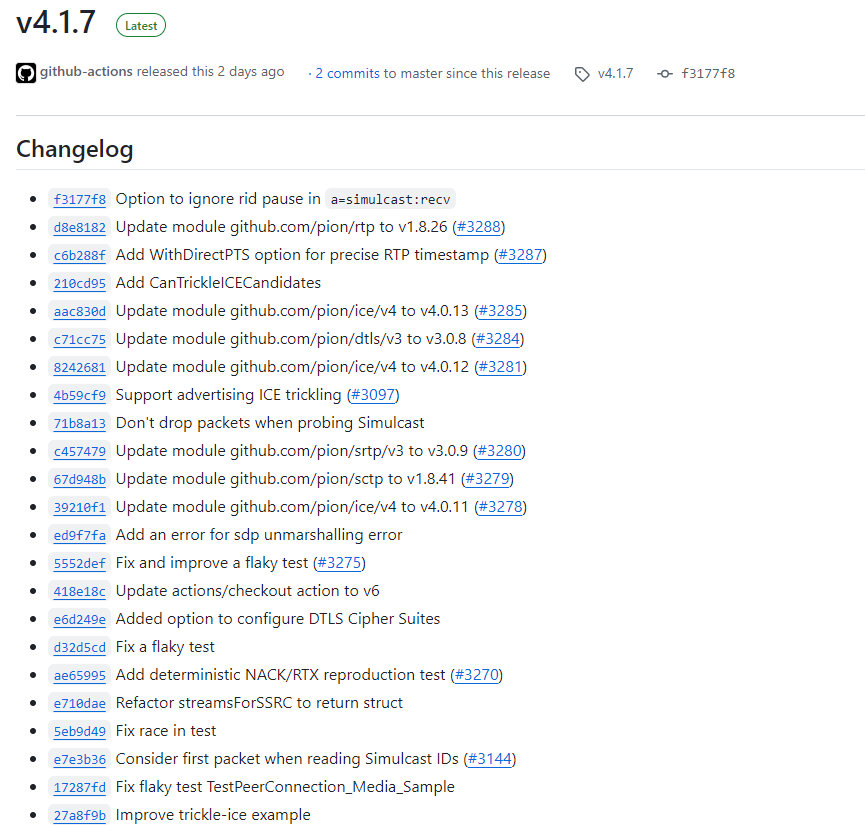This screenshot has width=865, height=827.
Task: Open commit c71cc75
Action: pos(79,339)
